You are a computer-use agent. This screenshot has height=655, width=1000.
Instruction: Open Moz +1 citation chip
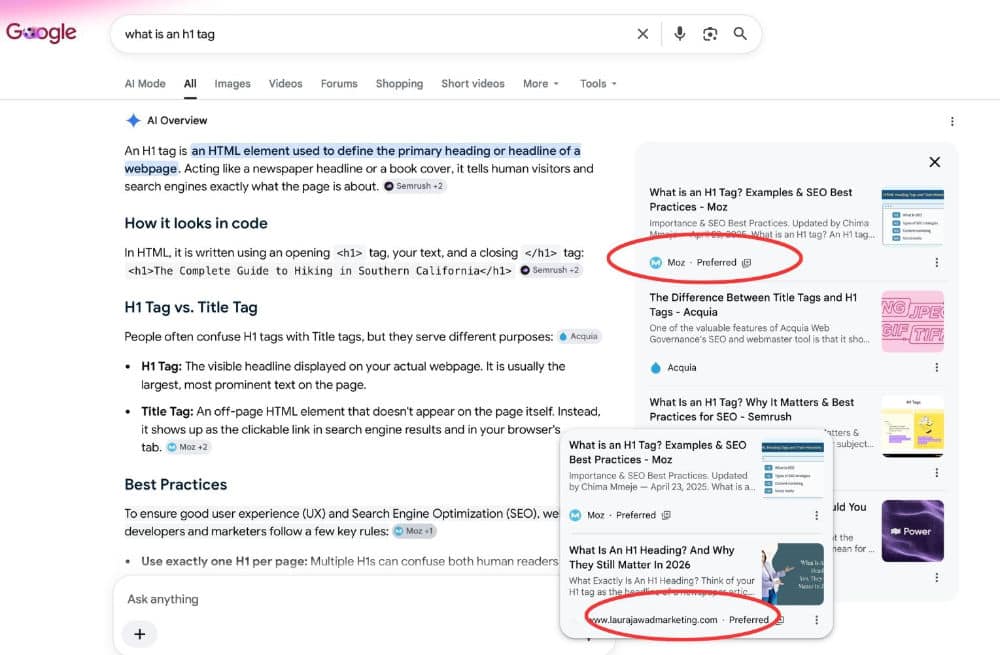click(415, 531)
